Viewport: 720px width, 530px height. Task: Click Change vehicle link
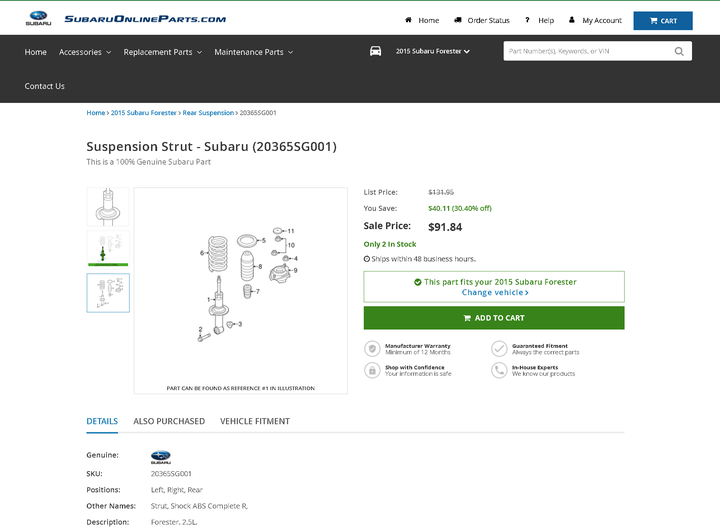(495, 293)
